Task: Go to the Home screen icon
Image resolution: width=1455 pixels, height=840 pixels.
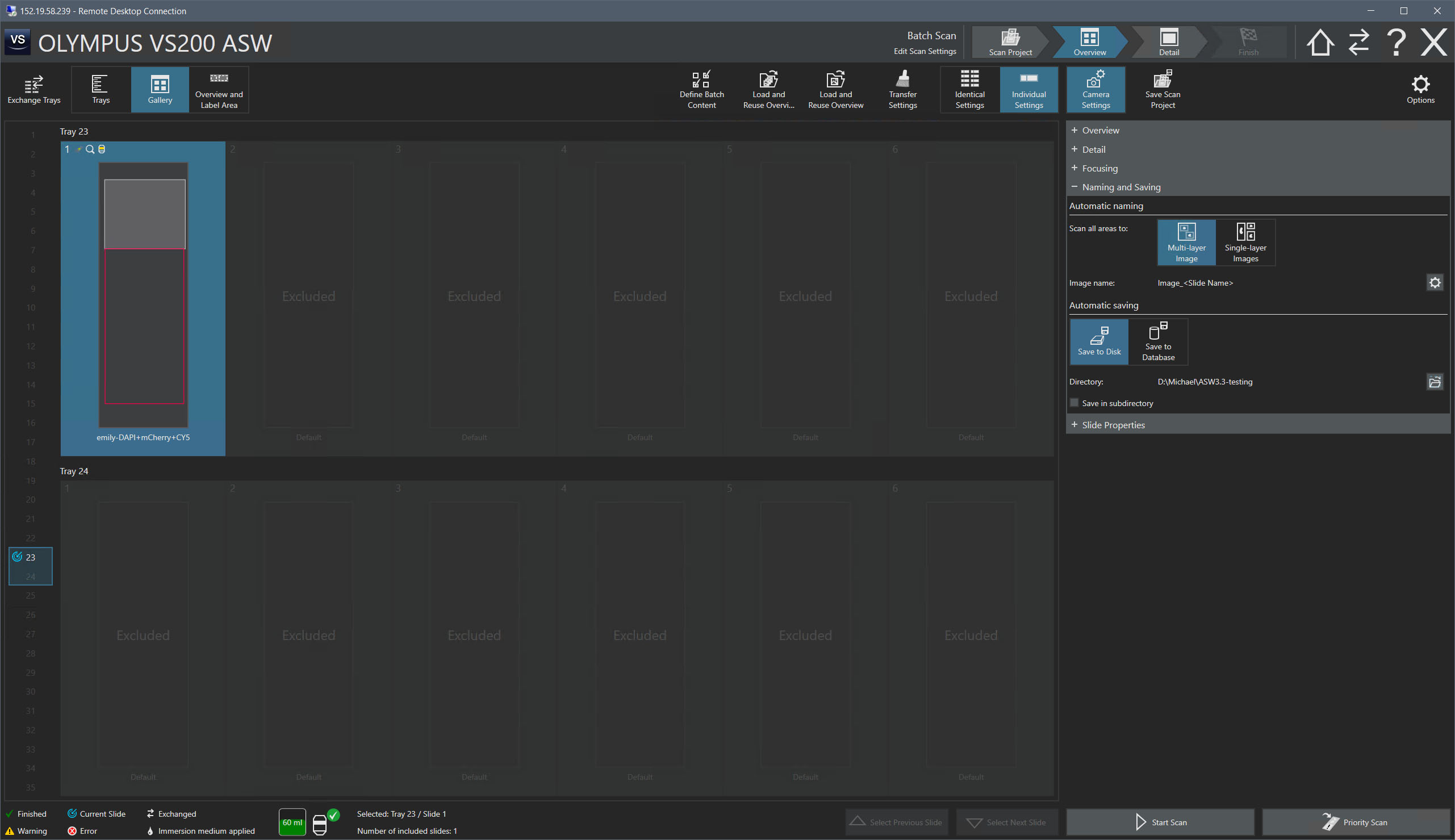Action: click(x=1319, y=42)
